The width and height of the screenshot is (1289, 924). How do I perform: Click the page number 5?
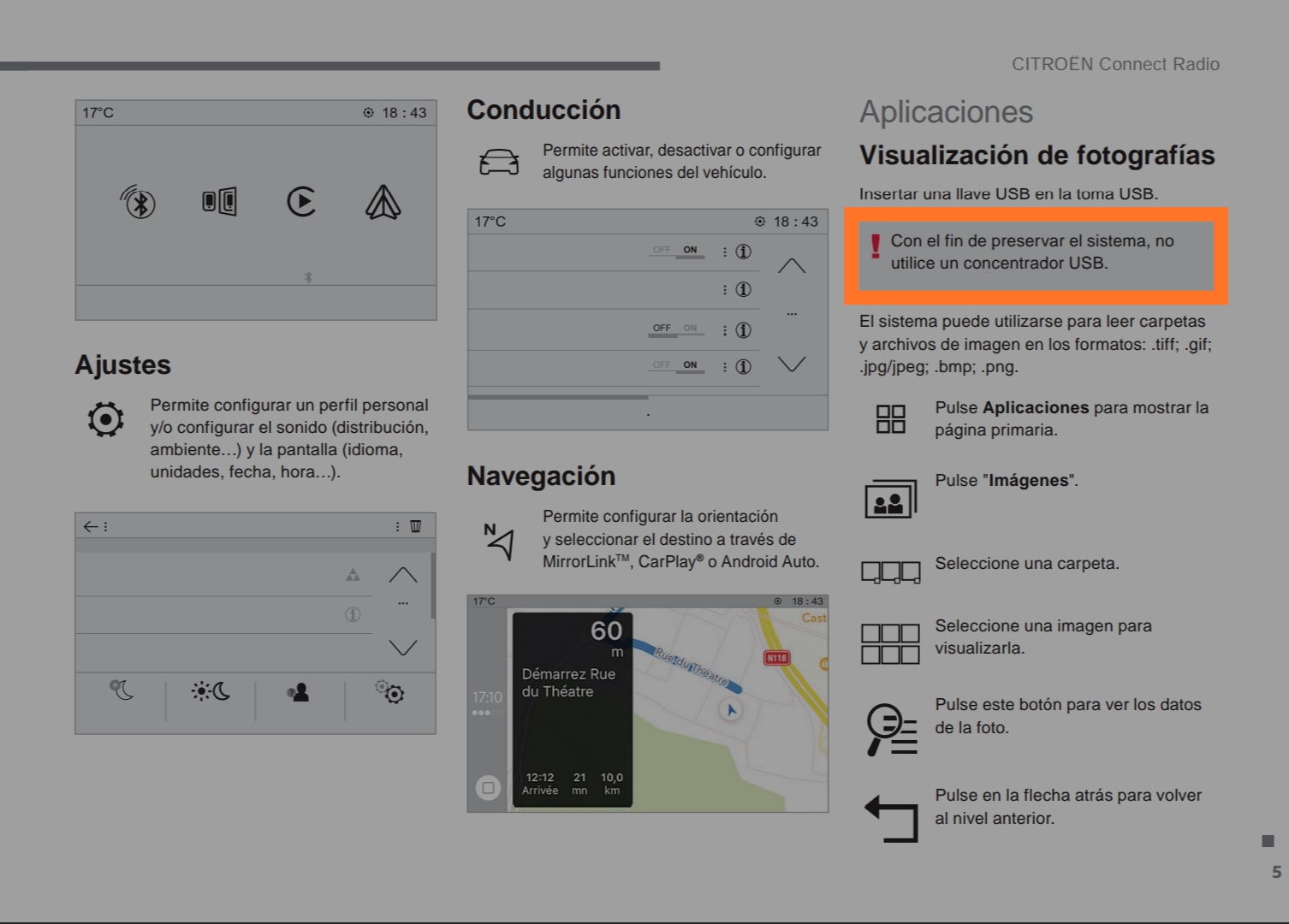click(x=1276, y=872)
